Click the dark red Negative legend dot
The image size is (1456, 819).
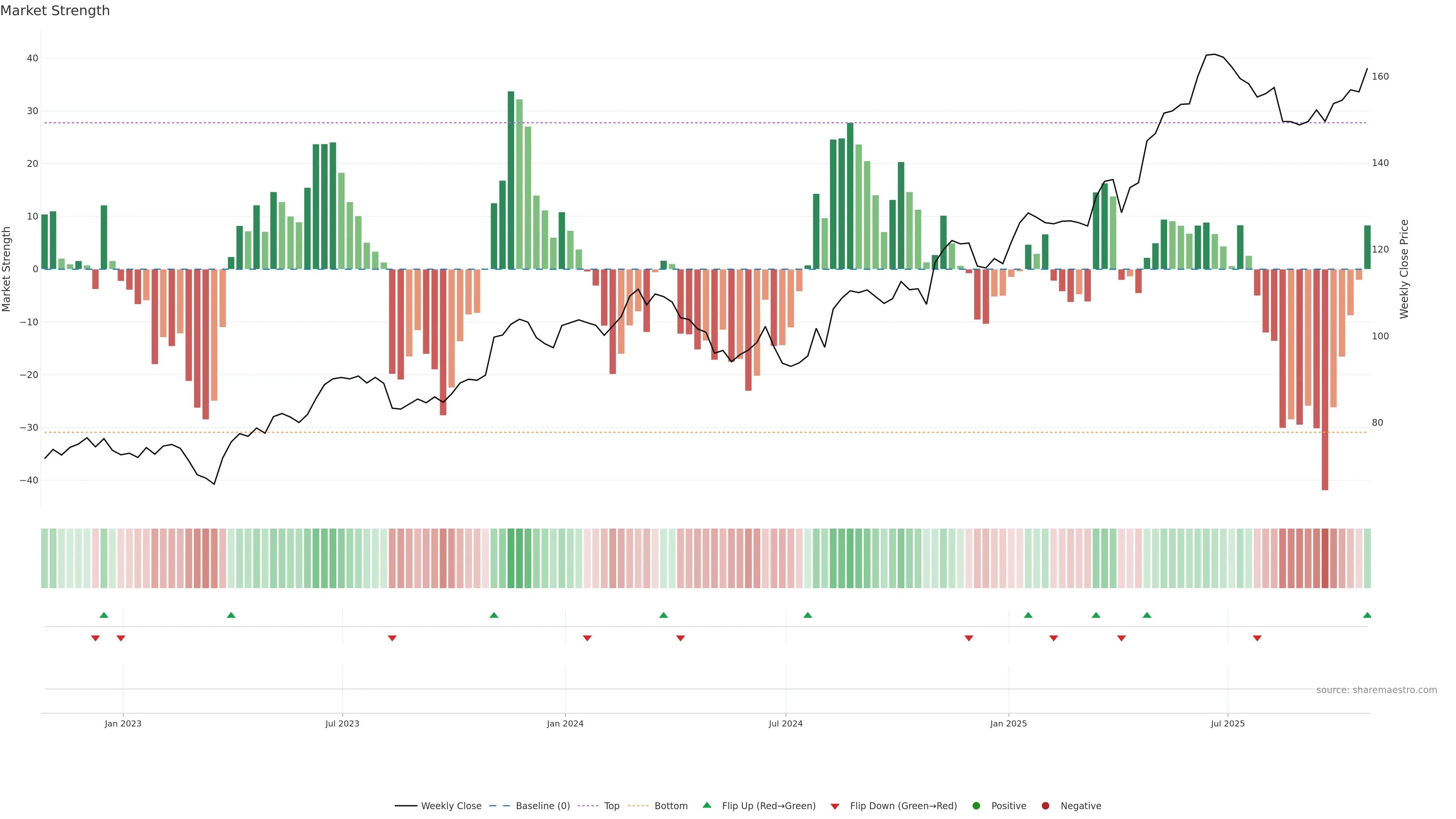tap(1045, 806)
